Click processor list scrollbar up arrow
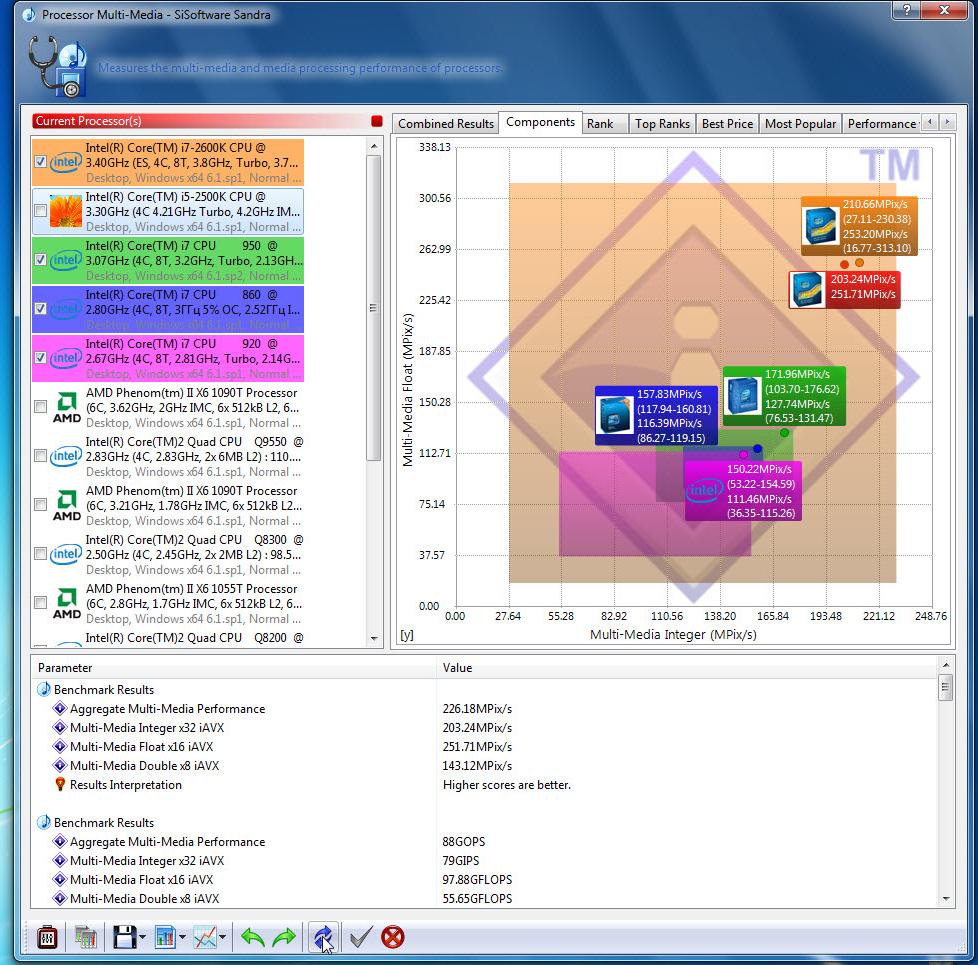The image size is (978, 965). (374, 146)
